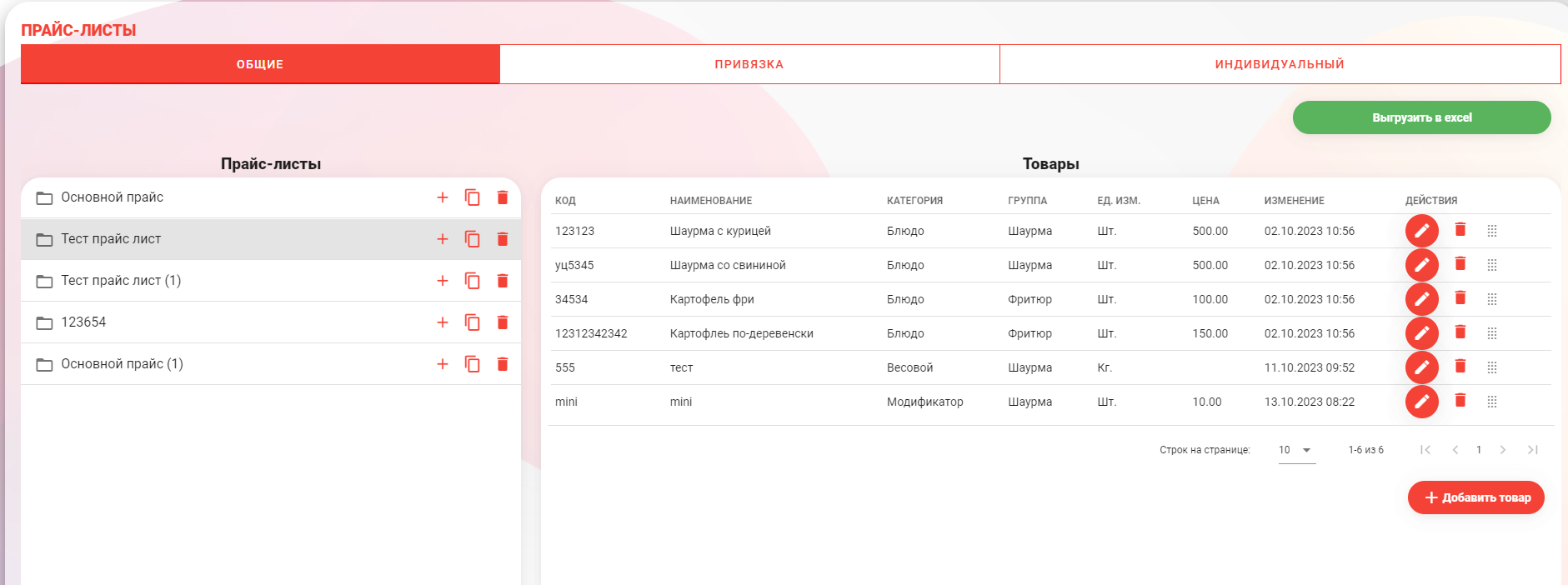Screen dimensions: 1568x585
Task: Click the ЕД. ИЗМ. column header
Action: click(x=1119, y=201)
